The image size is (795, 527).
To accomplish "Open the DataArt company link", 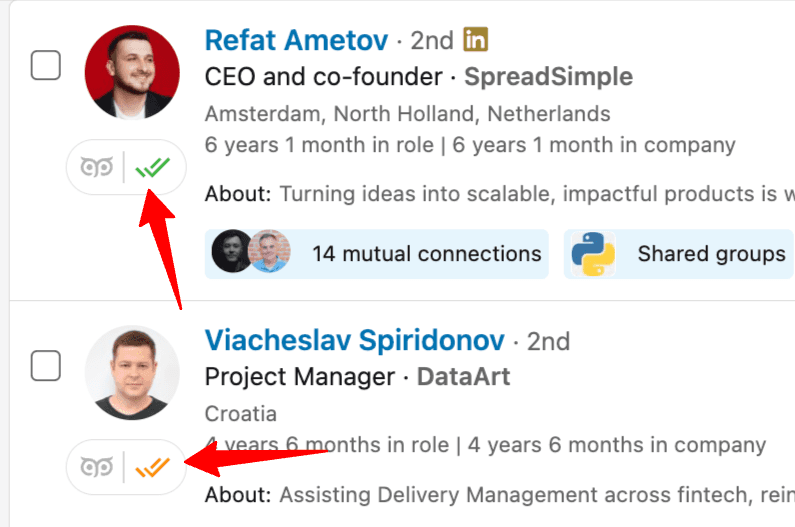I will coord(463,377).
